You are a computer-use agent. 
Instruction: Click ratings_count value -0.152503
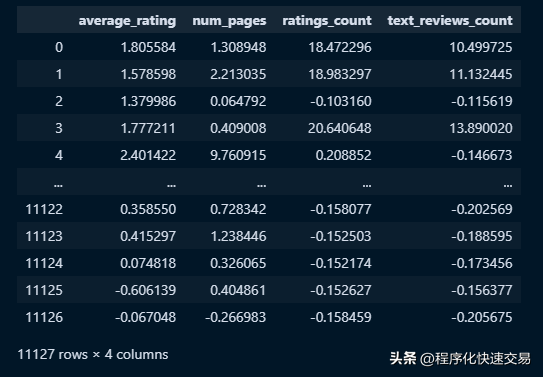coord(341,236)
